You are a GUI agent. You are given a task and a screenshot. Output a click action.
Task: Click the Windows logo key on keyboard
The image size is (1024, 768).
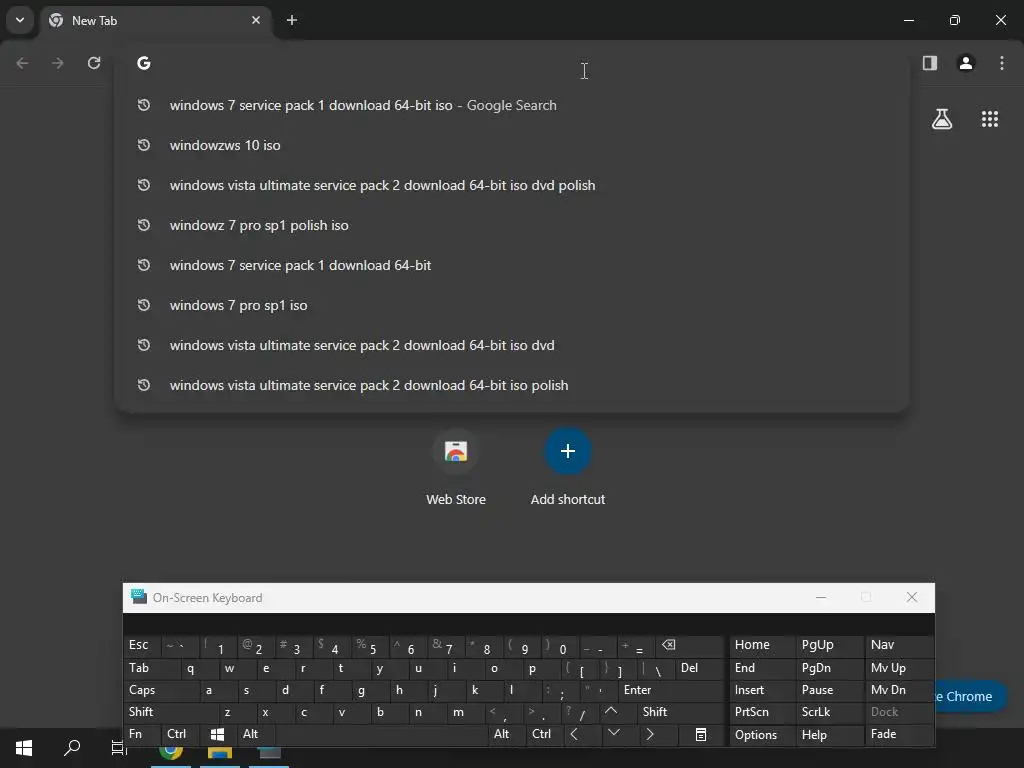pos(217,734)
